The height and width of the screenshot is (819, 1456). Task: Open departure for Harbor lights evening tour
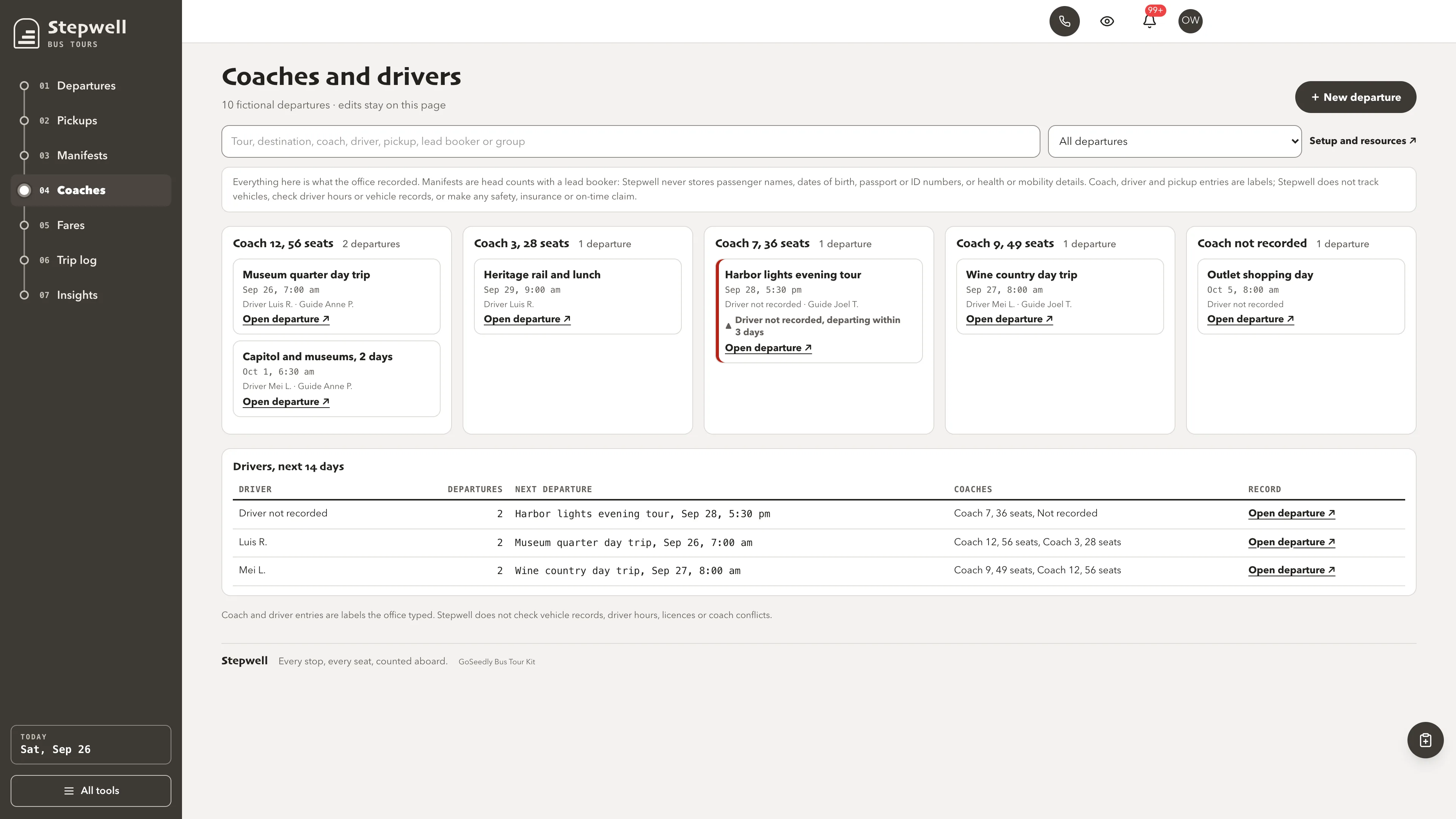(x=768, y=348)
